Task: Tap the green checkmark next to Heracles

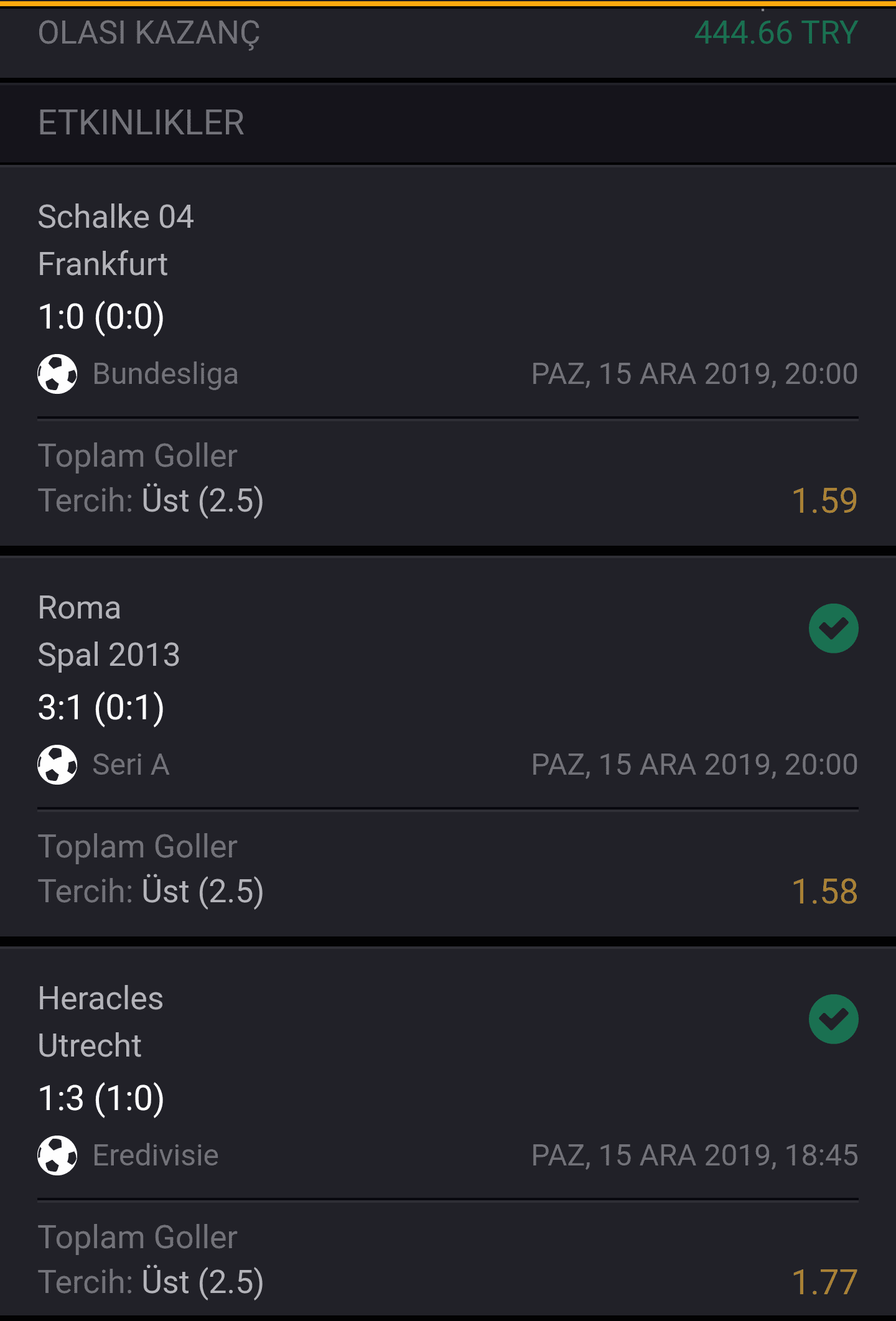Action: coord(833,1019)
